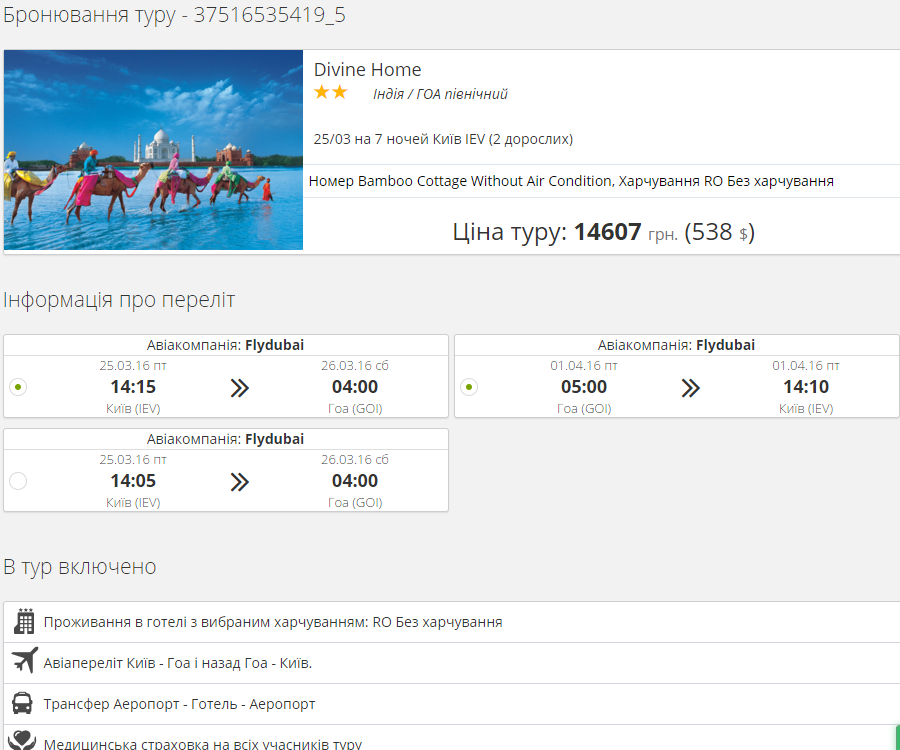
Task: Click the medical insurance heart icon
Action: tap(23, 741)
